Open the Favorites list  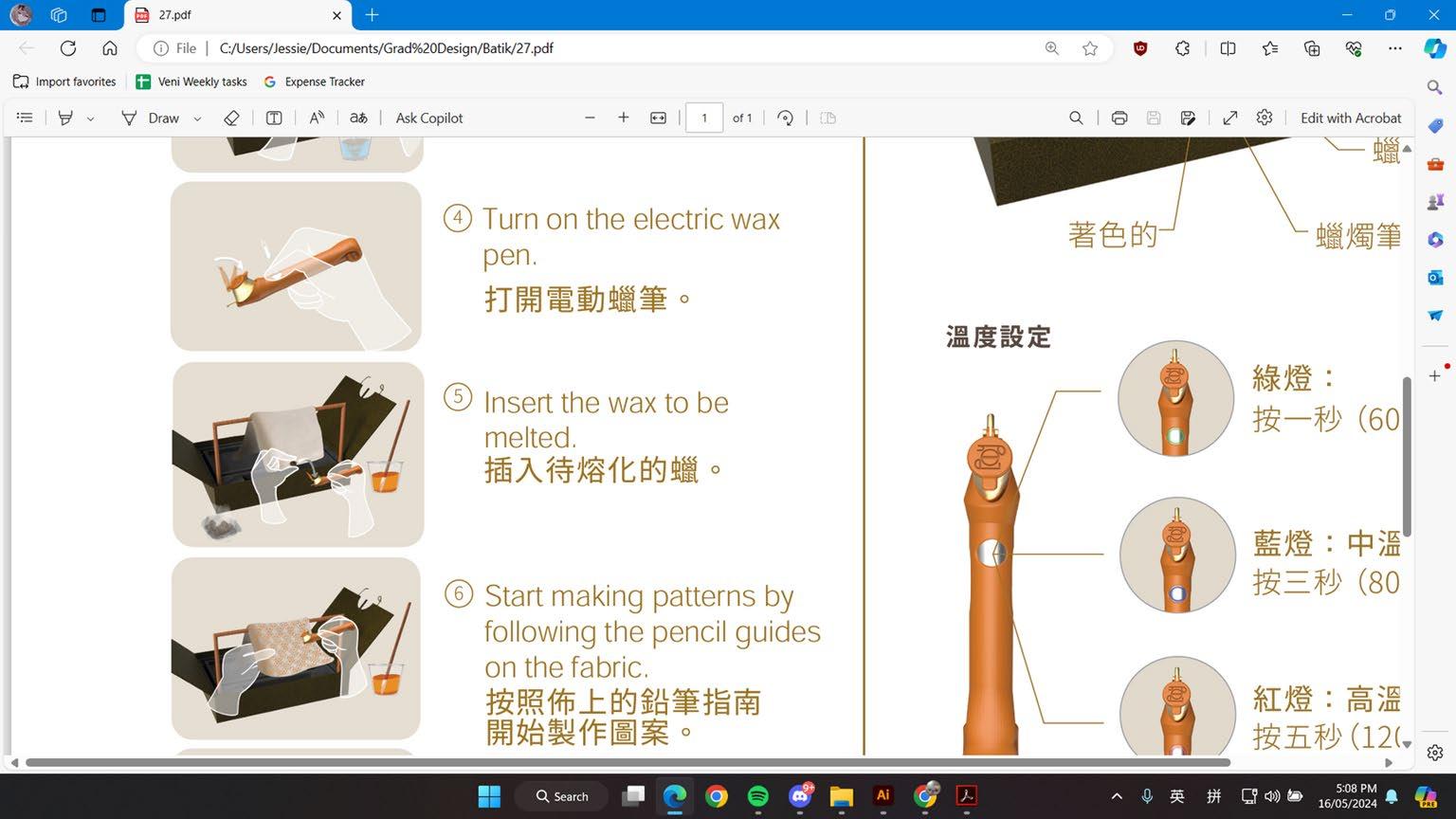[x=1270, y=48]
